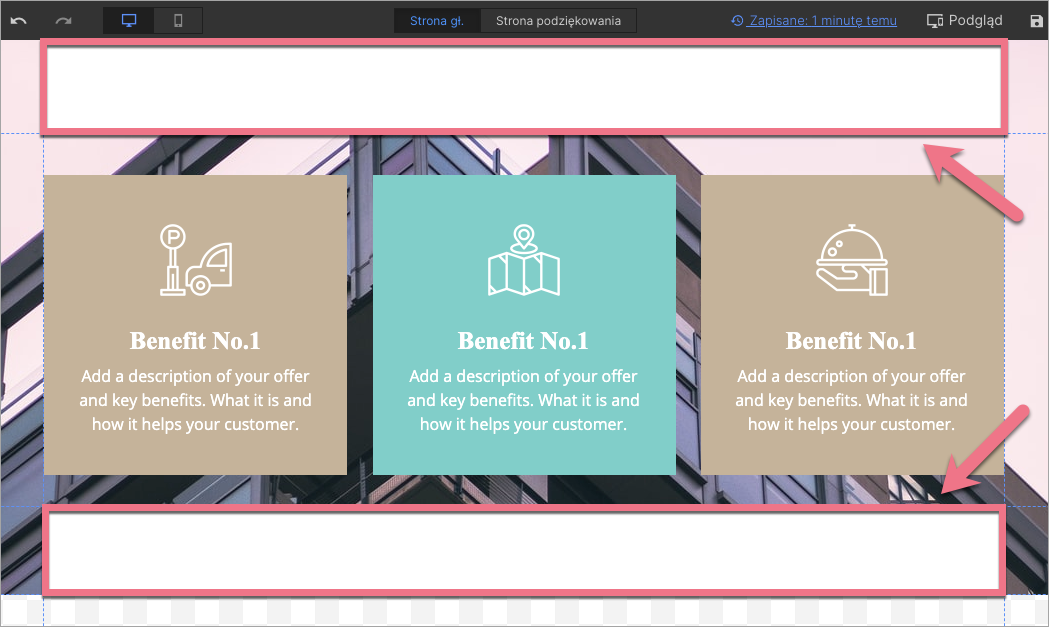
Task: Click the redo arrow icon
Action: click(x=64, y=20)
